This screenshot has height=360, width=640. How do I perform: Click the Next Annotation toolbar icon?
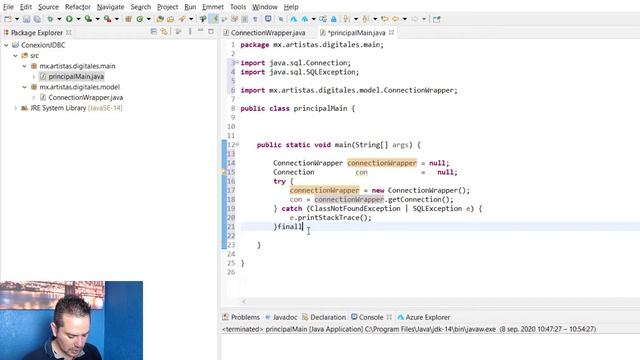pyautogui.click(x=347, y=19)
